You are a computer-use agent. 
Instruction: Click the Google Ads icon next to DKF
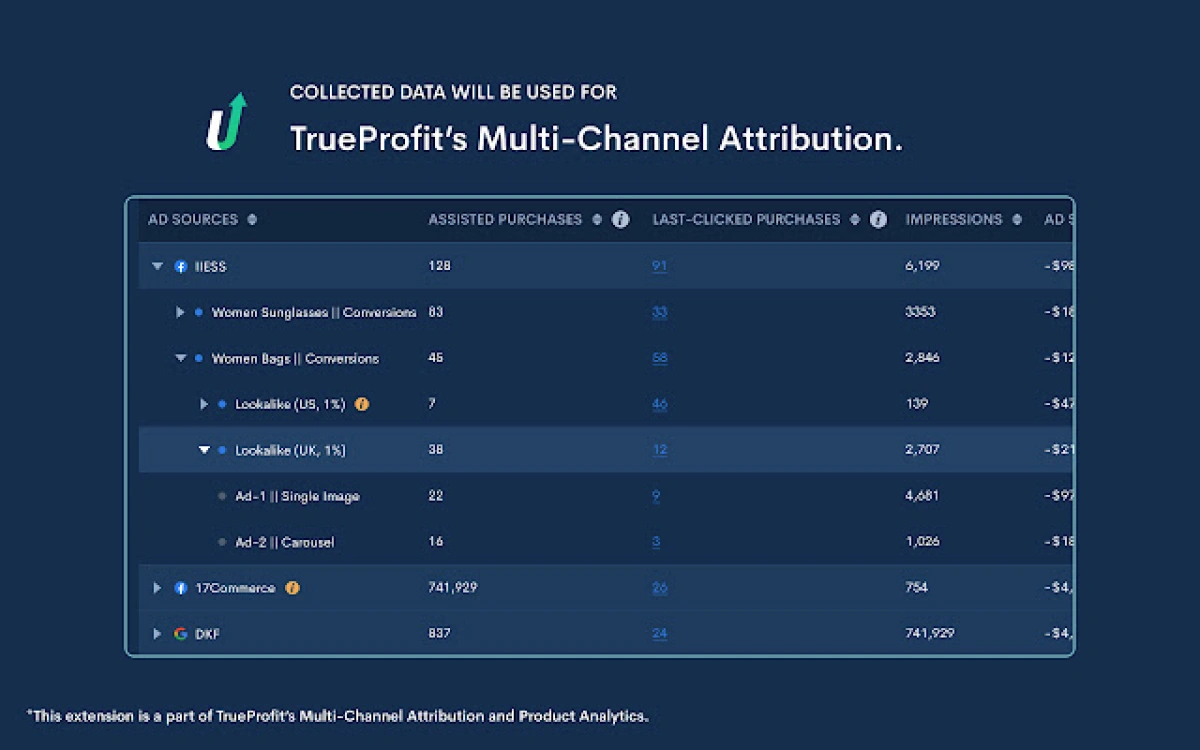181,633
